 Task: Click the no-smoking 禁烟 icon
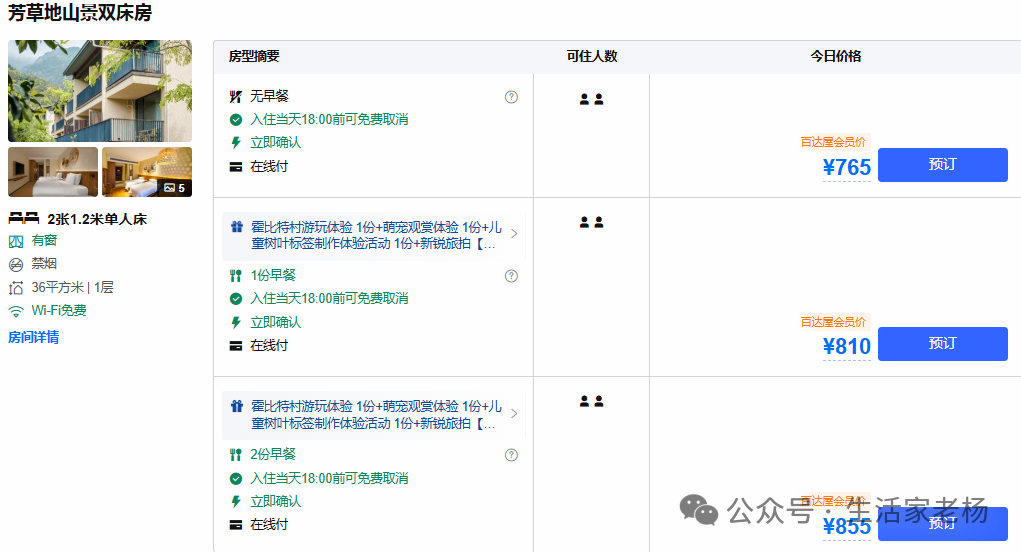pyautogui.click(x=16, y=264)
